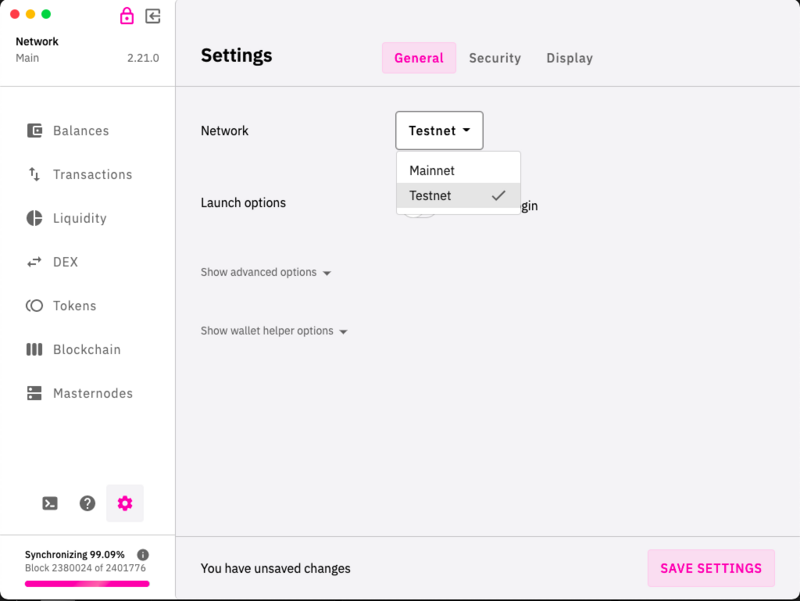Image resolution: width=800 pixels, height=601 pixels.
Task: Open Liquidity via the pie-chart icon
Action: click(35, 218)
